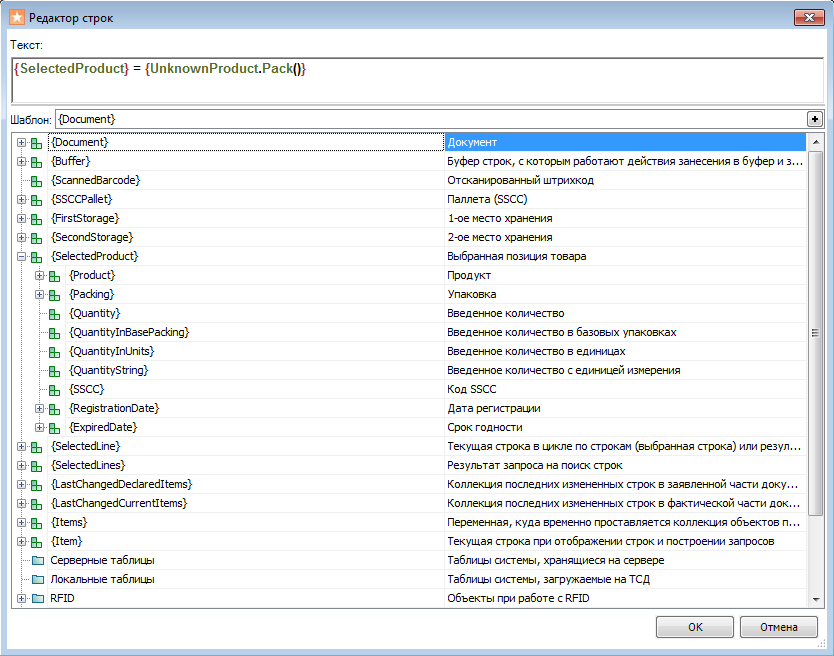Click the green icon beside {LastChangedDeclaredItems}
Image resolution: width=834 pixels, height=656 pixels.
coord(36,485)
